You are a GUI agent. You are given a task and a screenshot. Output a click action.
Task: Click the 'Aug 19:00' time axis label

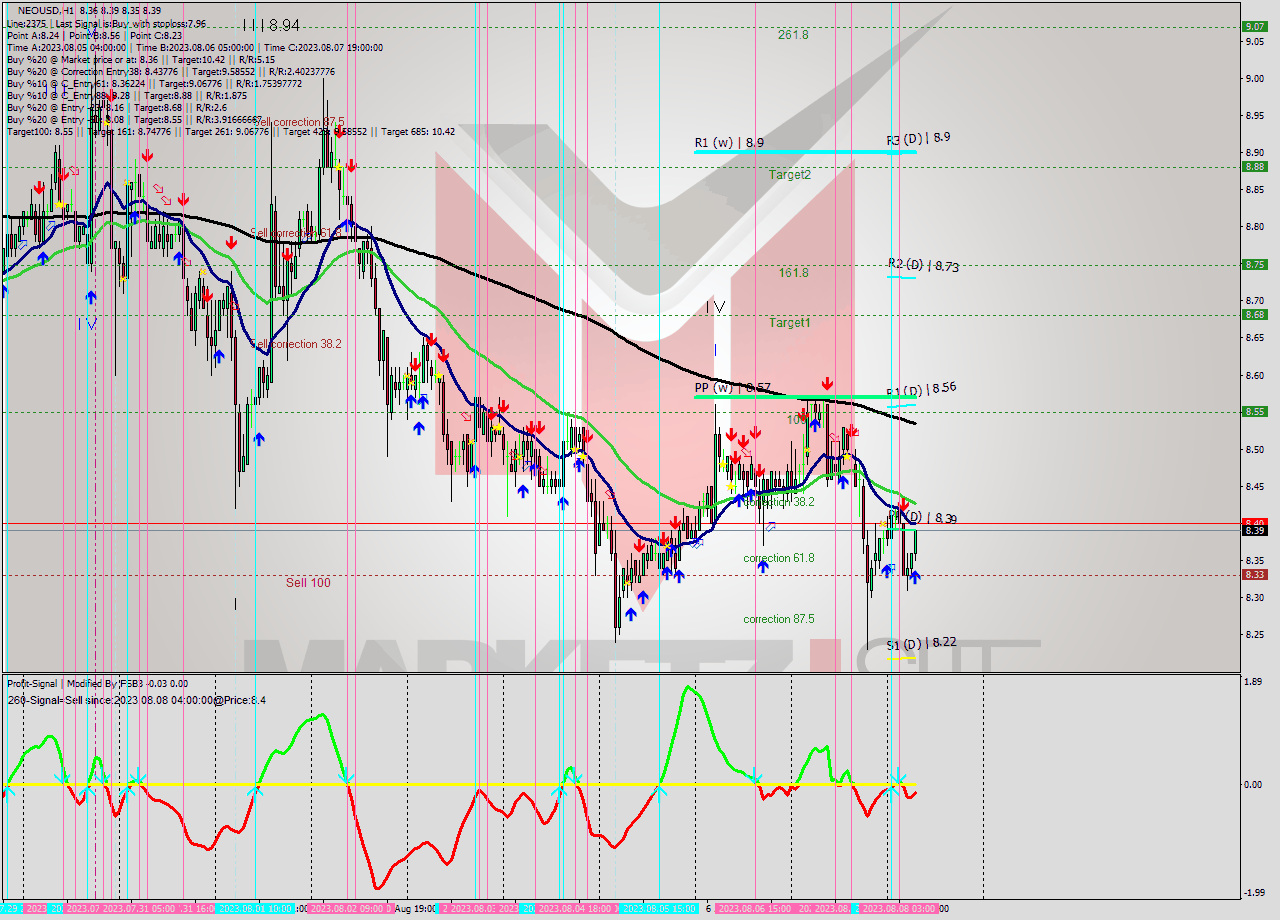415,908
